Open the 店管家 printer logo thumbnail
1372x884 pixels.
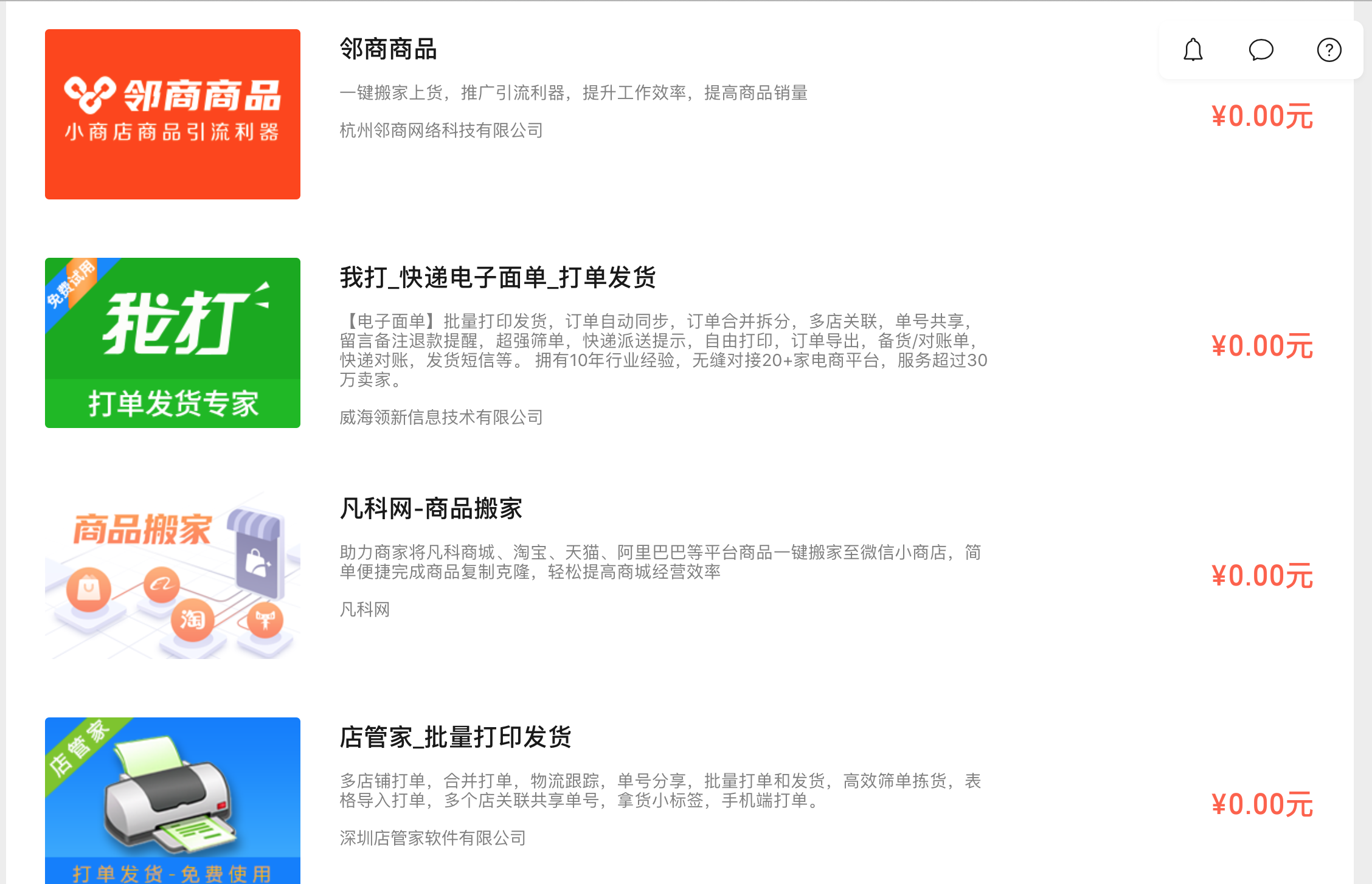(173, 800)
